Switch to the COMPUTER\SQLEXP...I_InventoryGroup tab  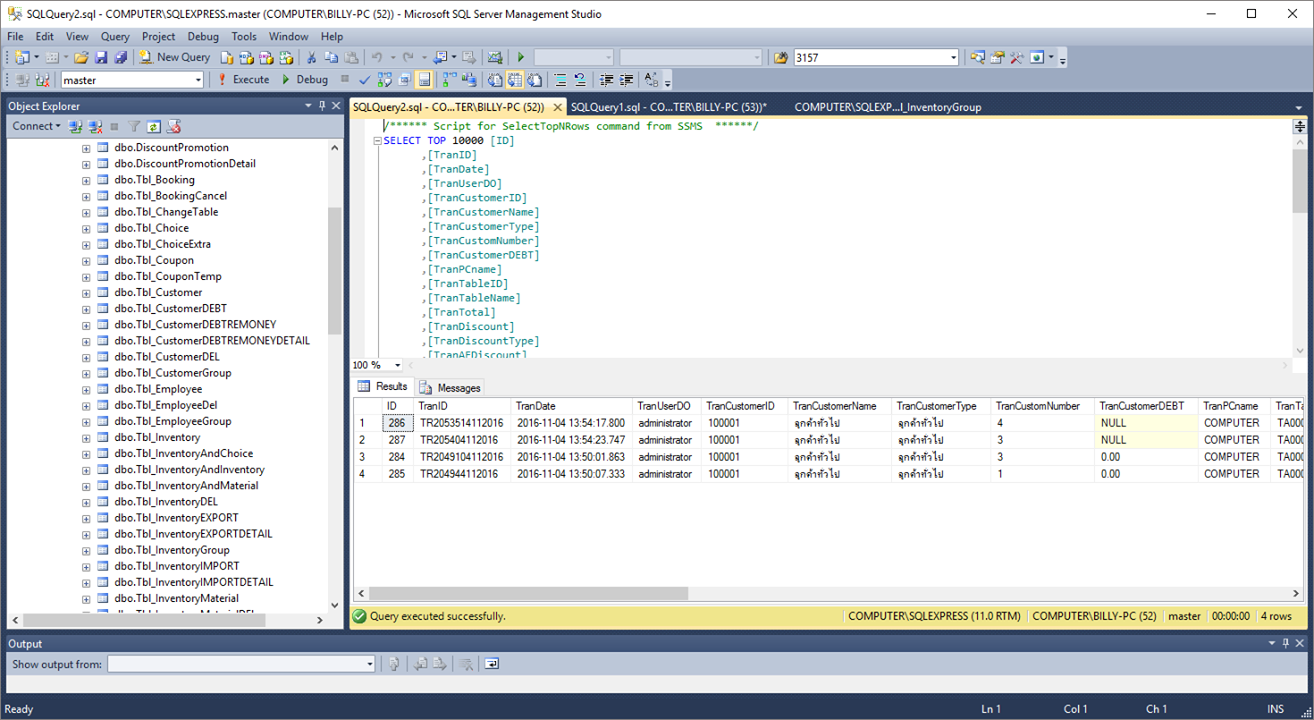[x=888, y=107]
